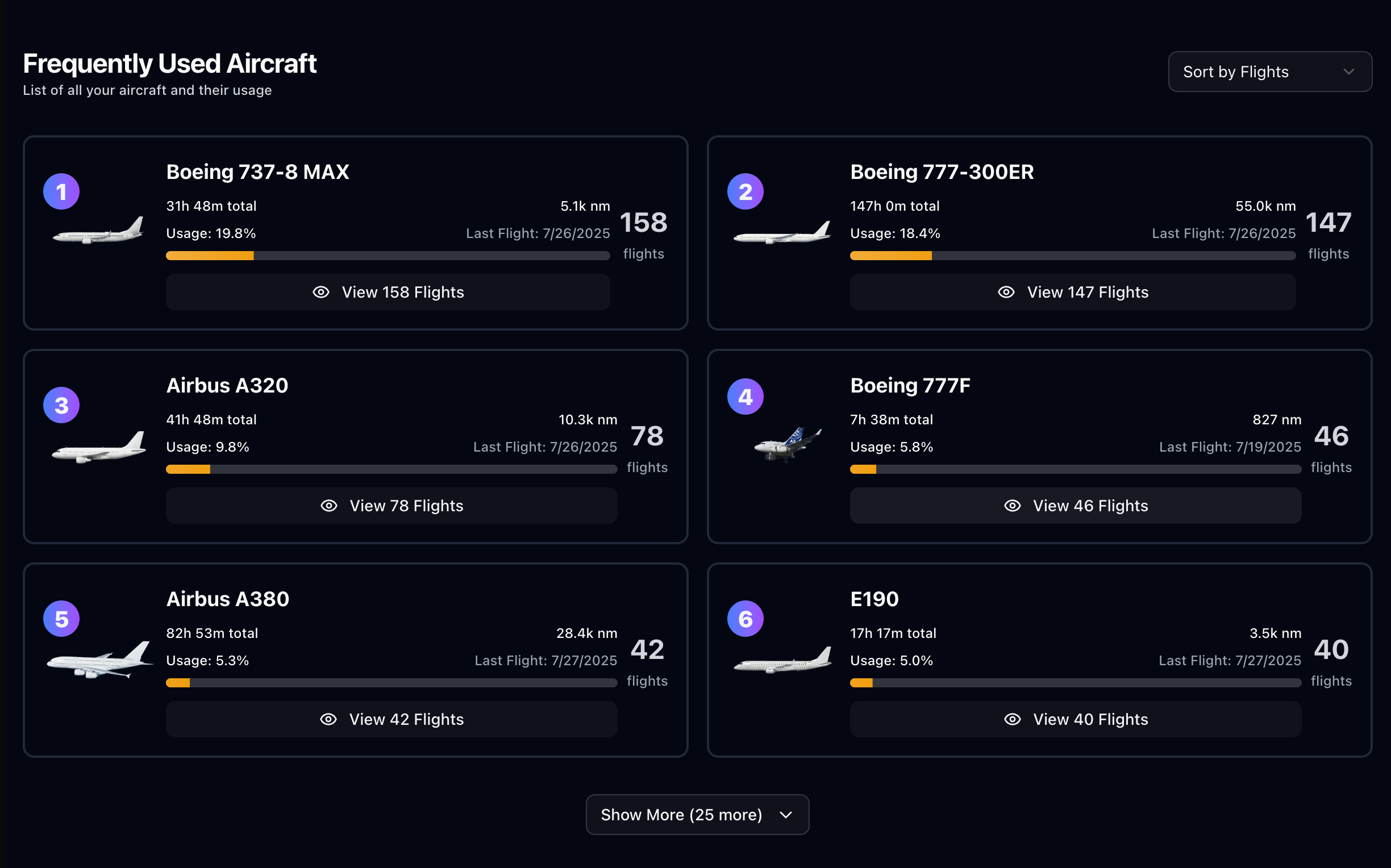Image resolution: width=1391 pixels, height=868 pixels.
Task: Expand the Show More (25 more) list
Action: point(697,815)
